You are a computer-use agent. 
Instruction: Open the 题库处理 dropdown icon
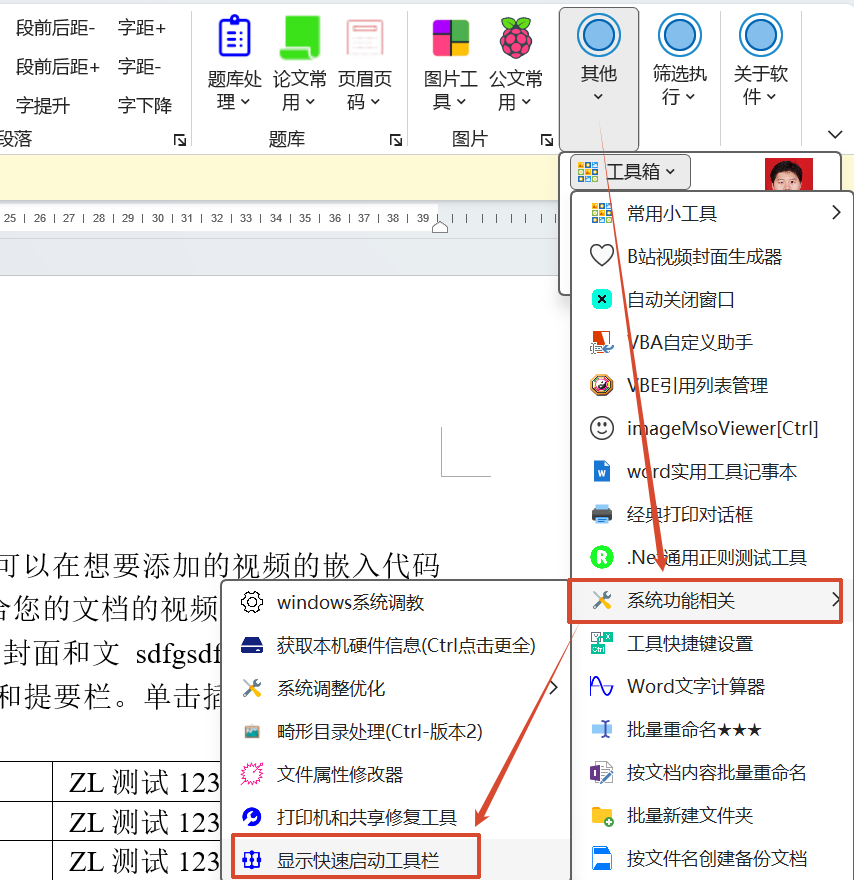tap(234, 36)
